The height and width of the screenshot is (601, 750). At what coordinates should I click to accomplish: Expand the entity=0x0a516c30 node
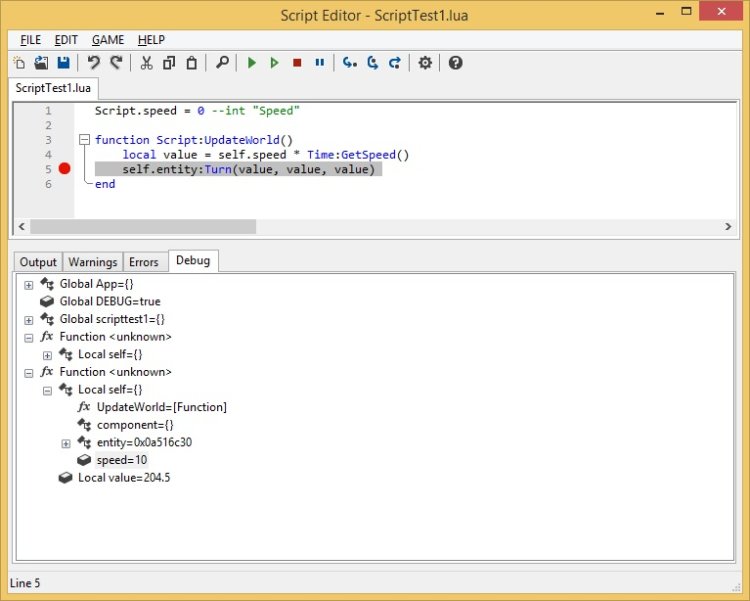66,443
